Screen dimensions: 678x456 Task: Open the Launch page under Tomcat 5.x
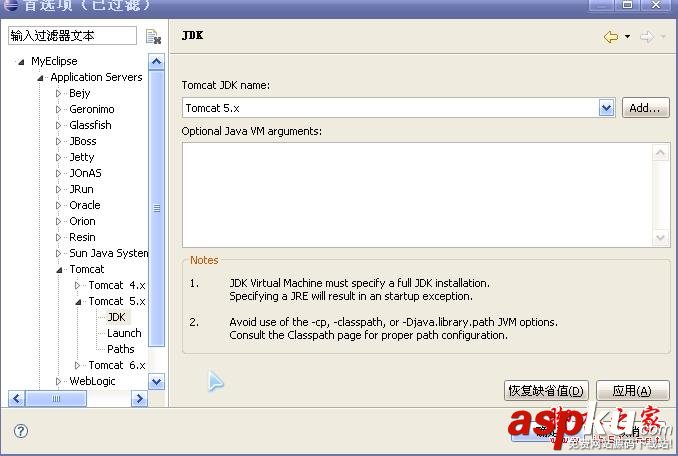pyautogui.click(x=124, y=333)
